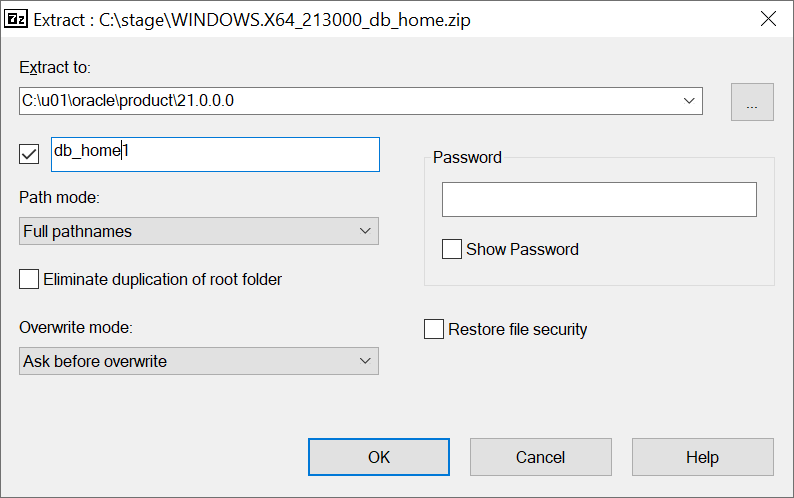The image size is (794, 498).
Task: Open Help for the Extract dialog
Action: coord(702,457)
